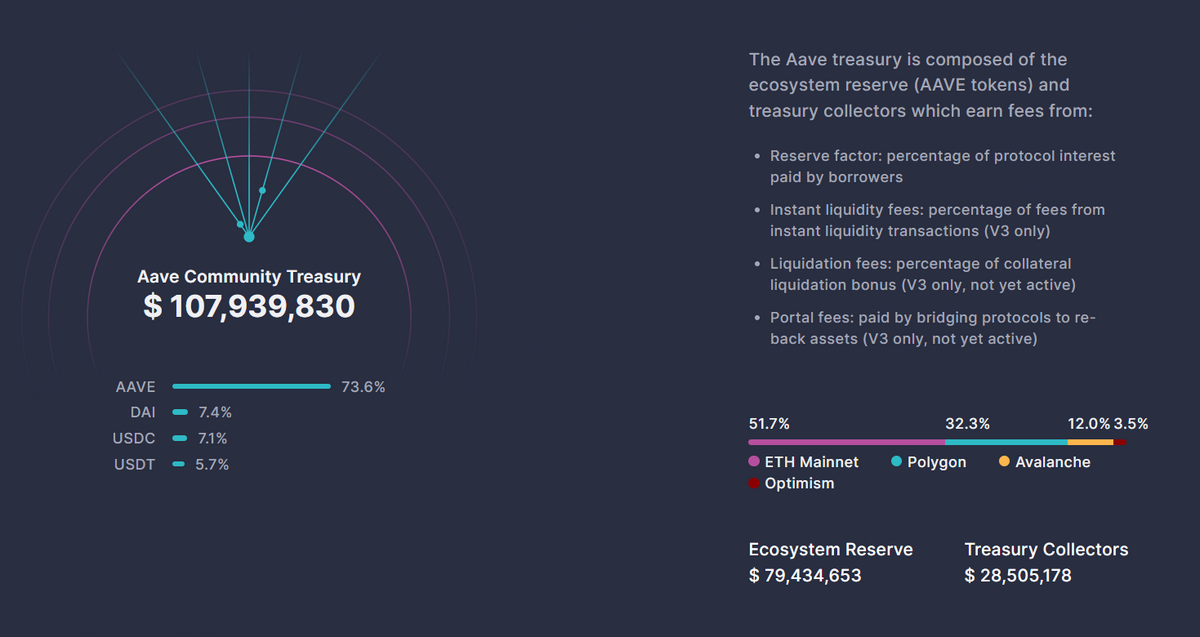Select the USDC token label
This screenshot has width=1200, height=637.
point(135,438)
